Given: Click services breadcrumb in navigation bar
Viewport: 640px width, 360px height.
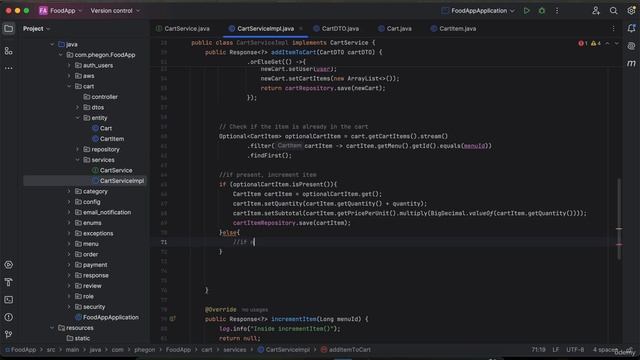Looking at the screenshot, I should coord(235,350).
